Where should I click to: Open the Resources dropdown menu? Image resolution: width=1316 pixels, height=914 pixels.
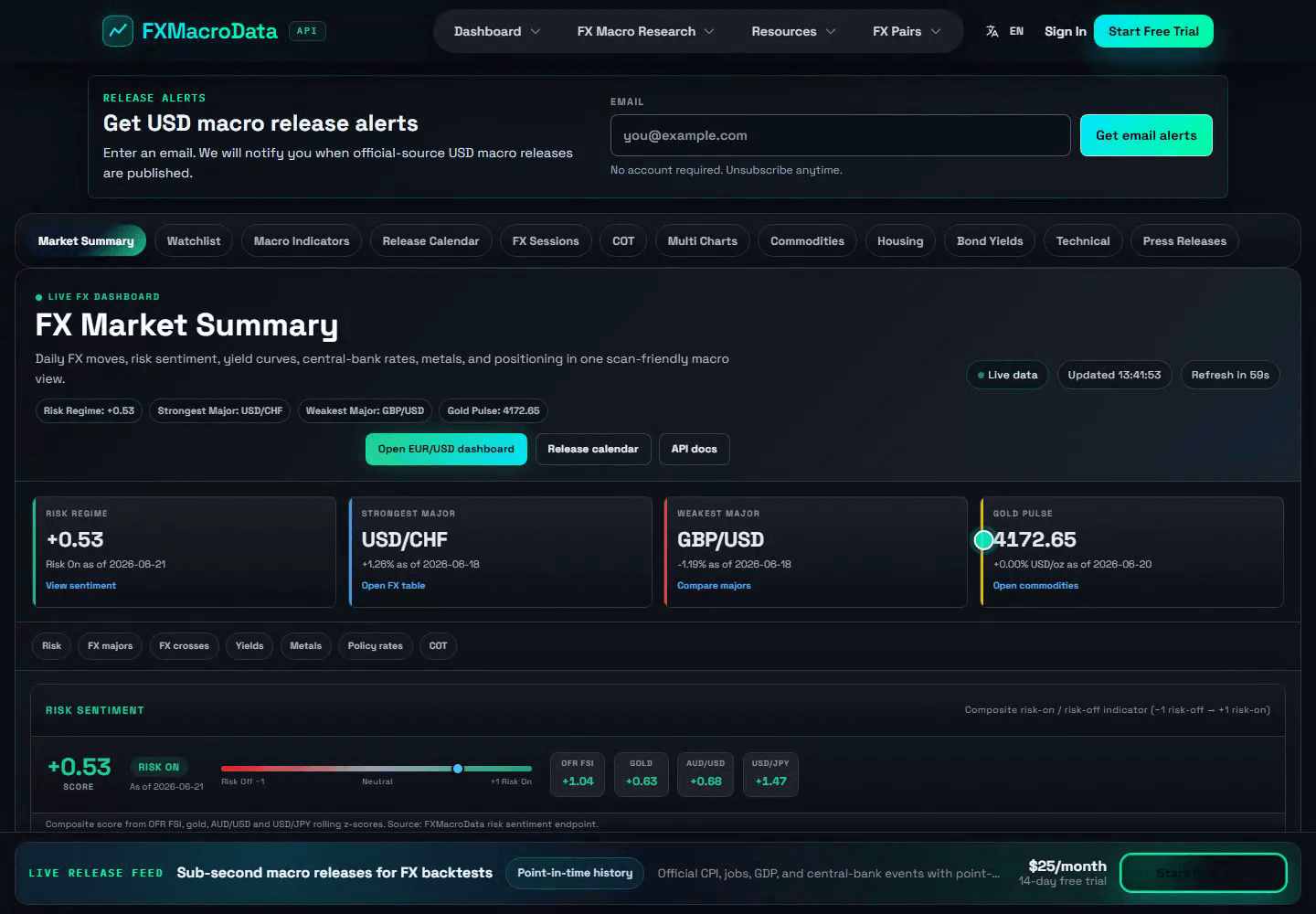pos(793,31)
